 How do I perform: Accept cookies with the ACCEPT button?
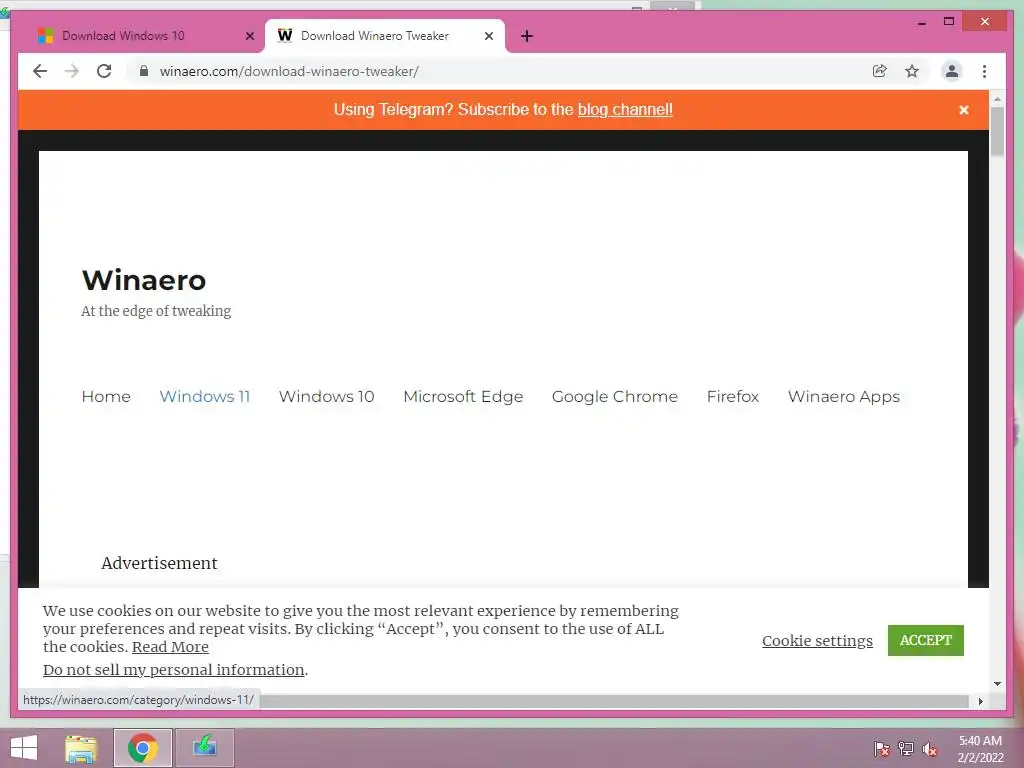(x=925, y=640)
